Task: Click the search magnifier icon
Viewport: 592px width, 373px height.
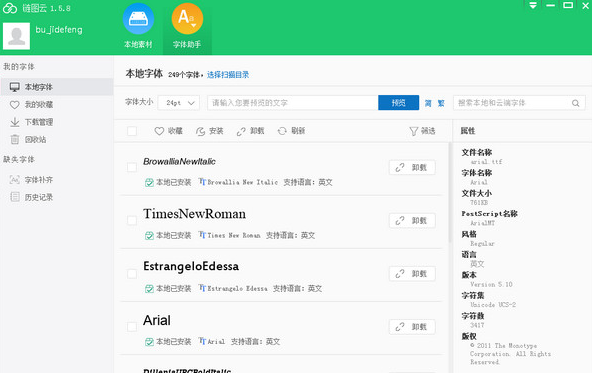Action: [x=575, y=103]
